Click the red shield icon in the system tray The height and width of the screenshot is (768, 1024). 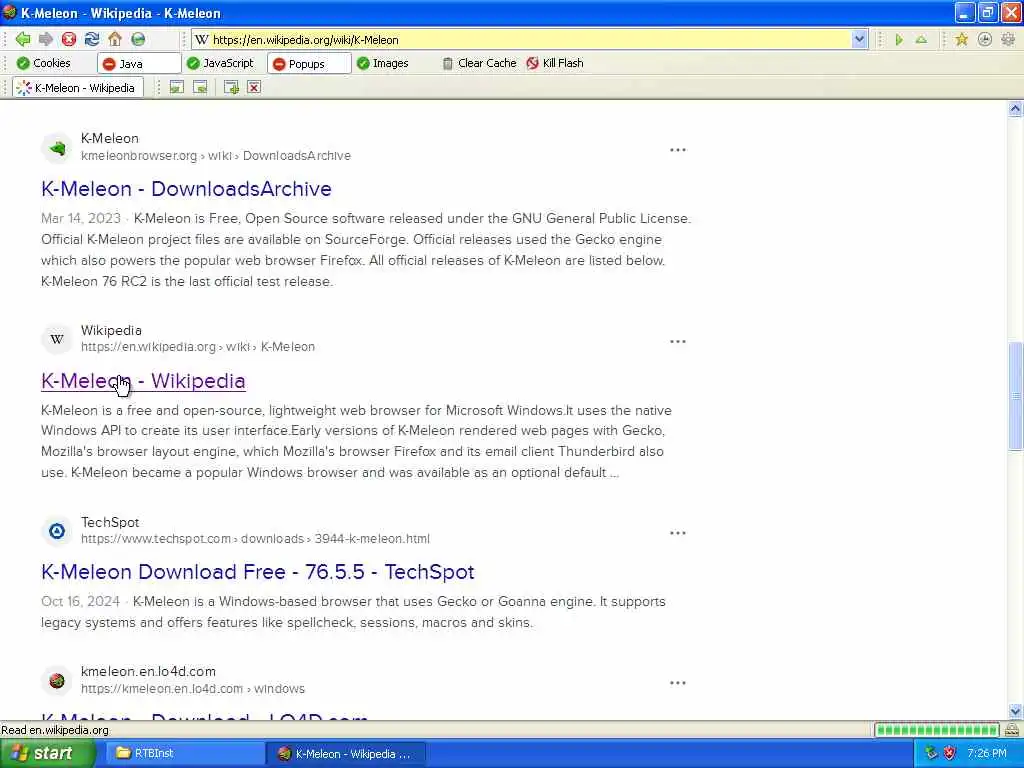(950, 753)
